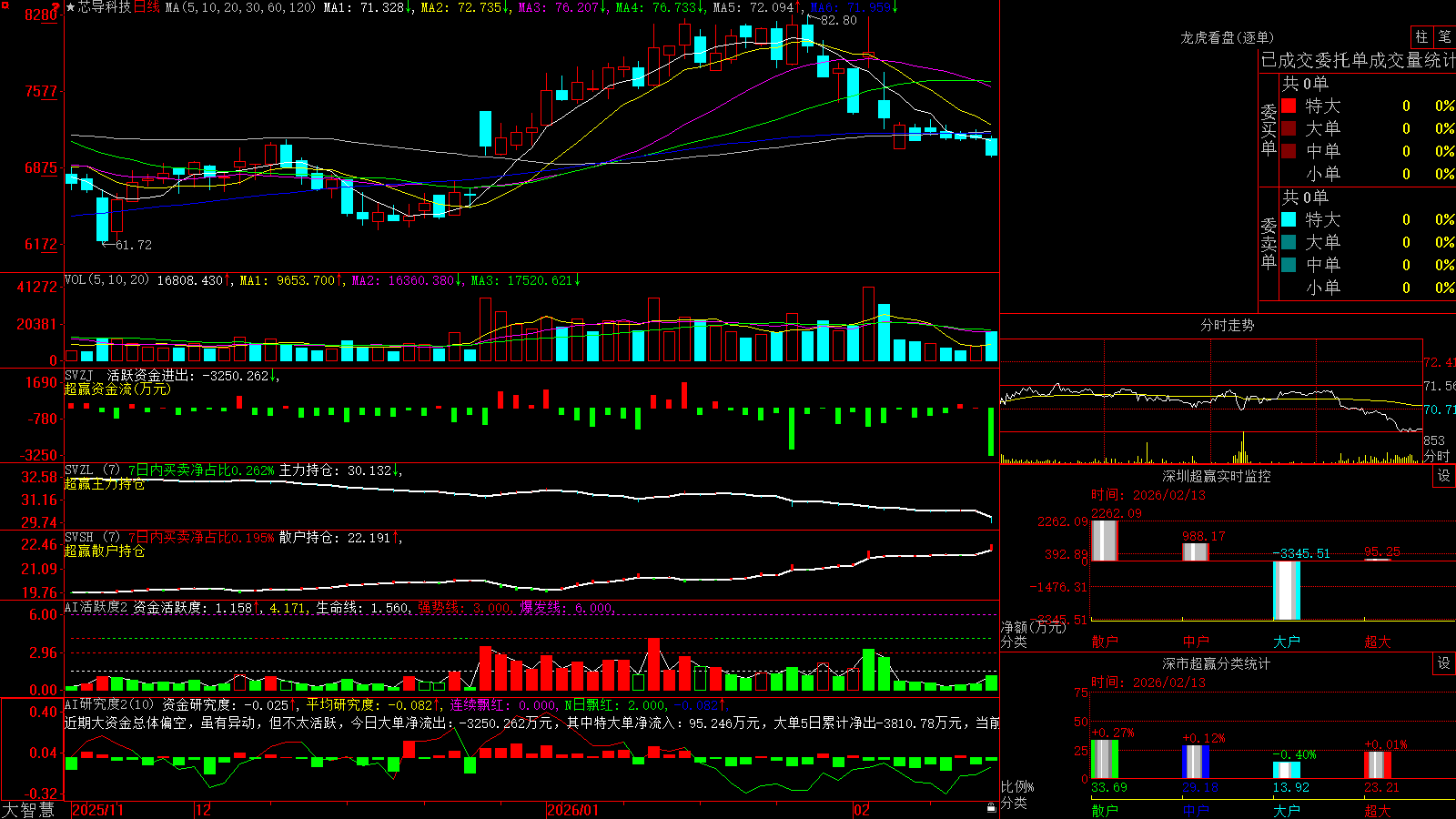Open 设 settings for 深圳超赢实时监控

1444,476
